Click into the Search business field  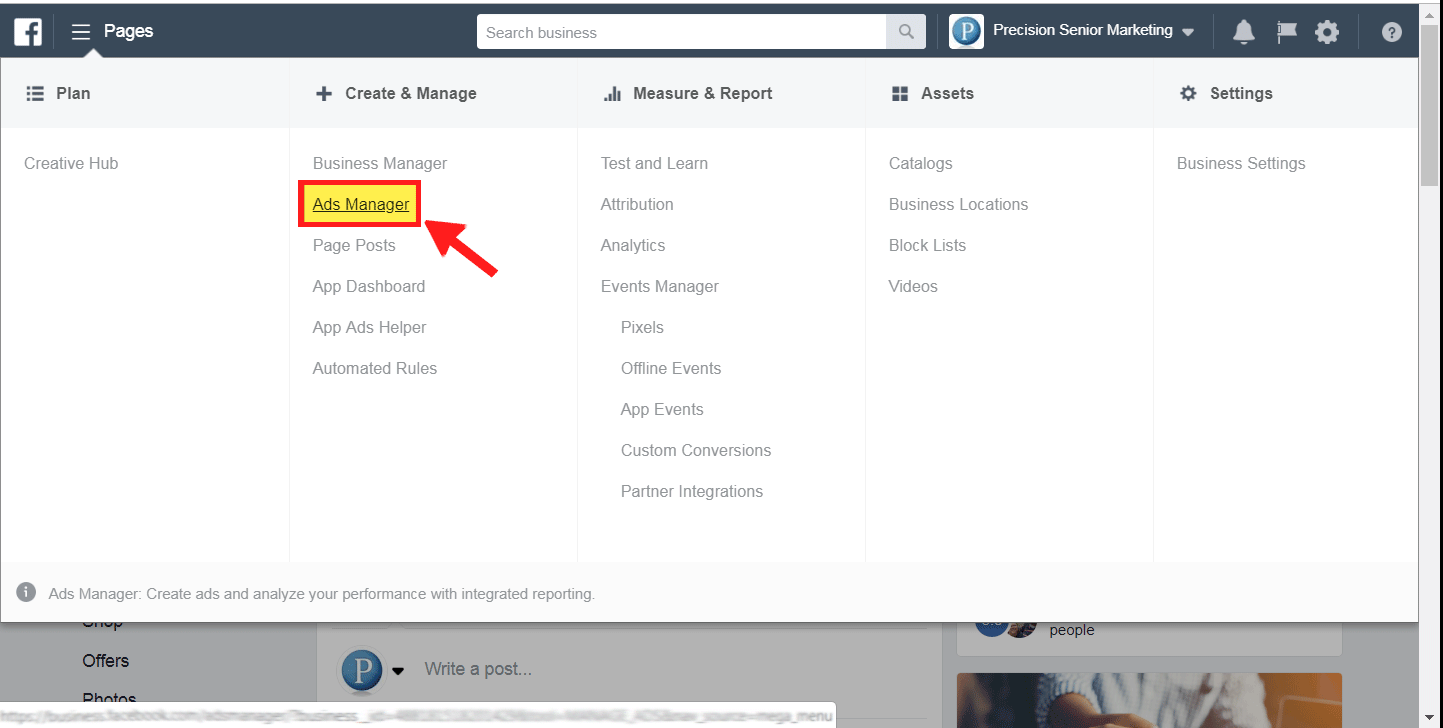682,32
